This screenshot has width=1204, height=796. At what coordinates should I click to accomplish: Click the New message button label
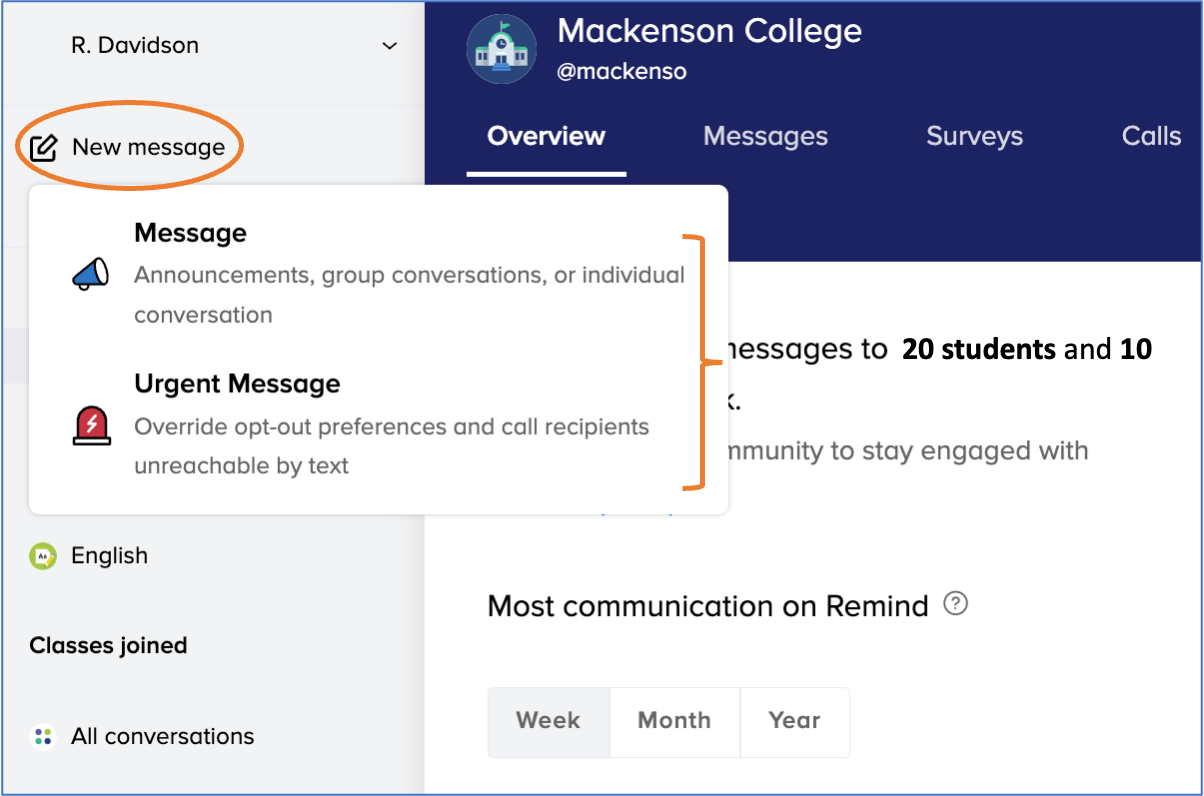(x=149, y=148)
